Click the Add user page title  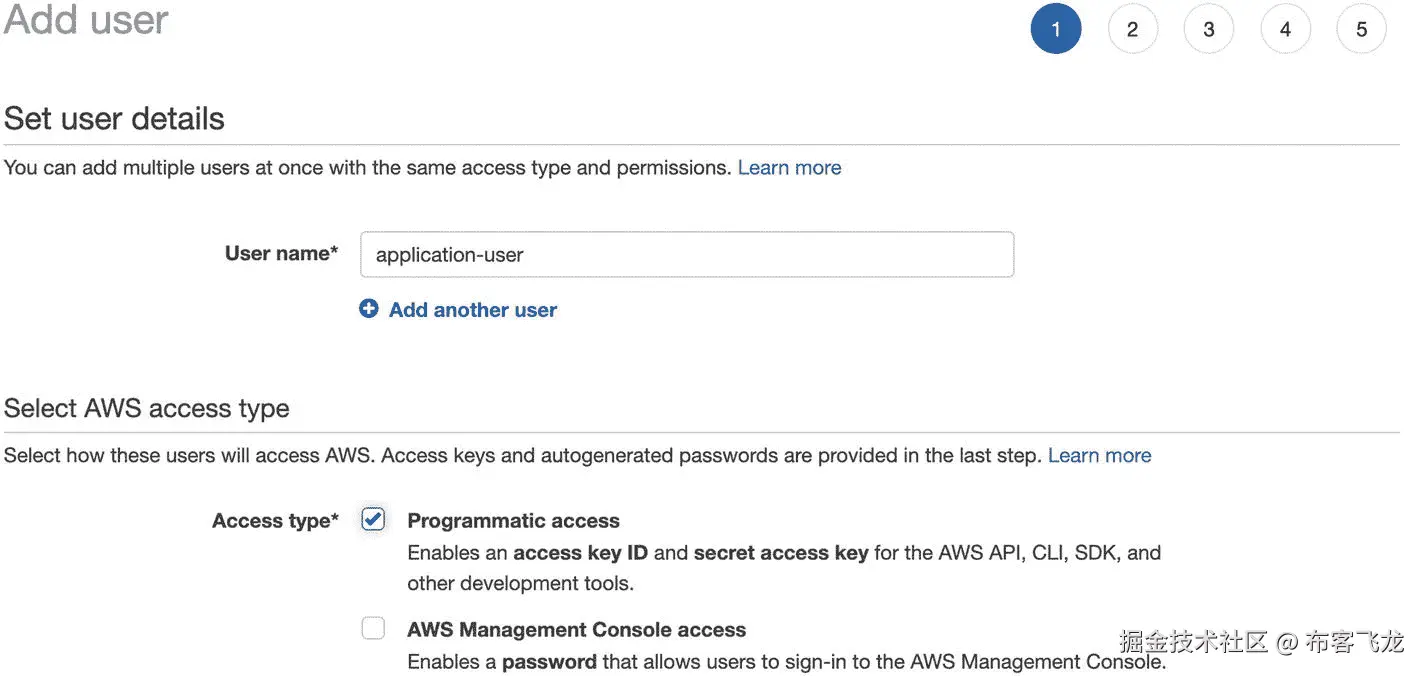(x=86, y=20)
